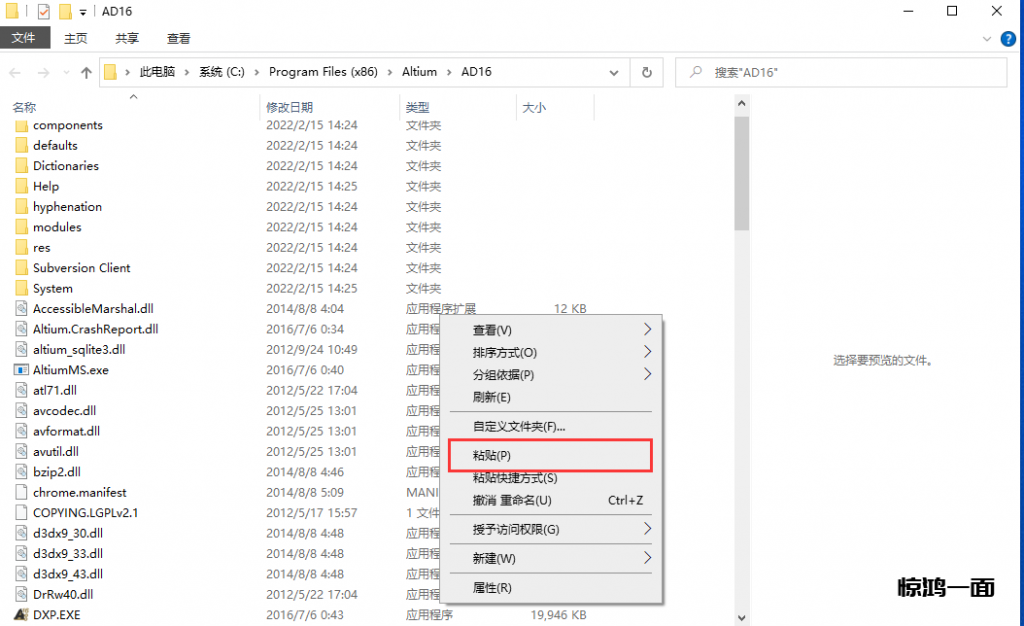
Task: Click the Subversion Client folder icon
Action: 22,268
